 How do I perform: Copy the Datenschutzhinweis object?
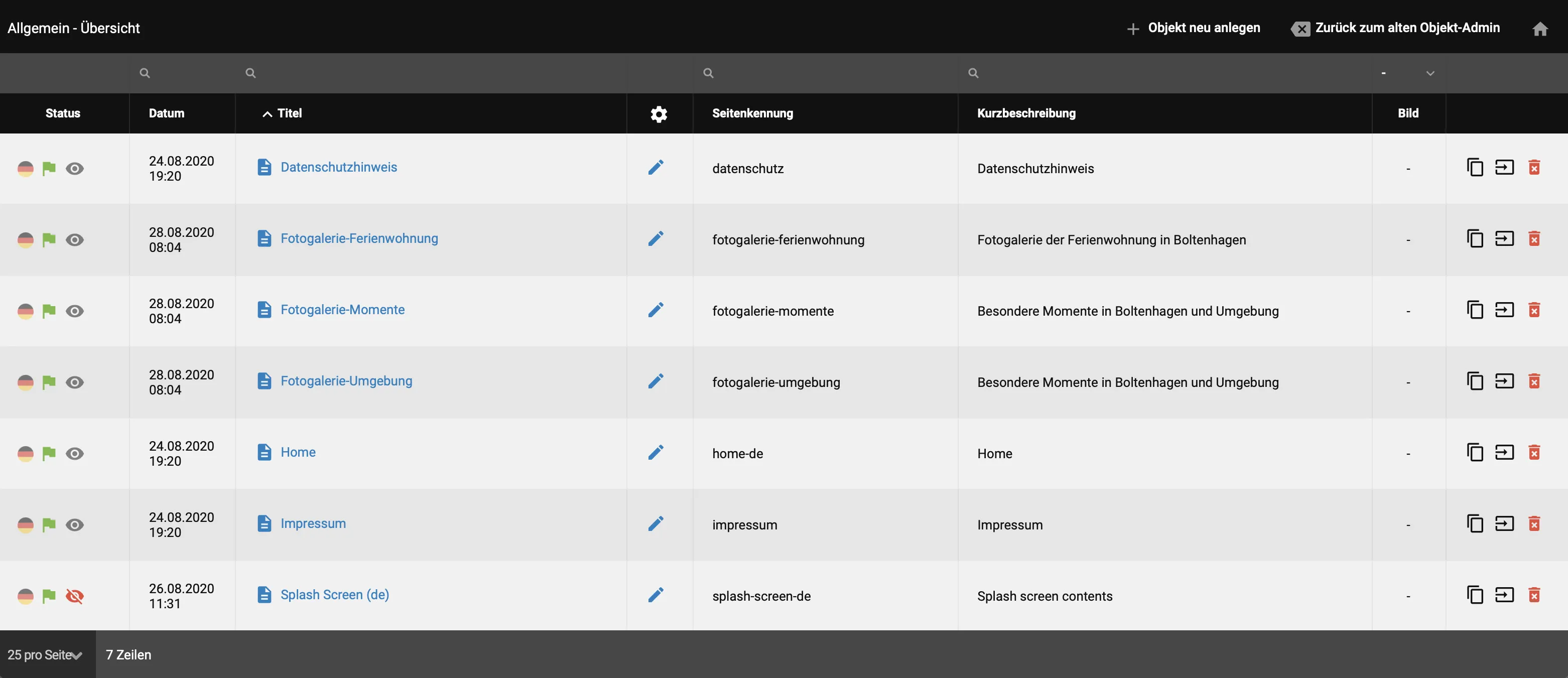click(x=1475, y=168)
